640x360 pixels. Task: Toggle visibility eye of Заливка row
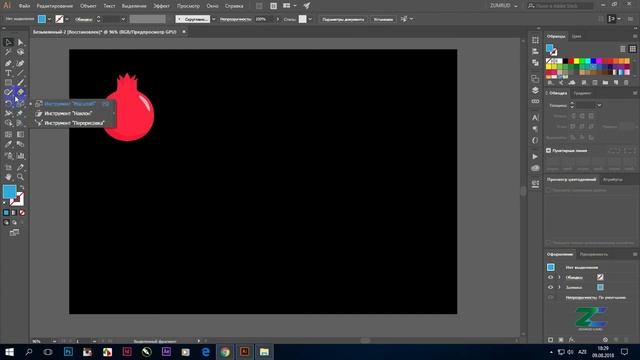(550, 287)
